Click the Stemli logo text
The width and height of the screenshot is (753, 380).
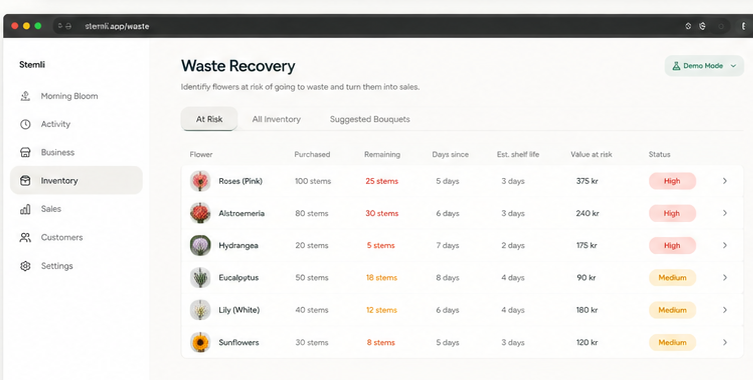coord(32,64)
